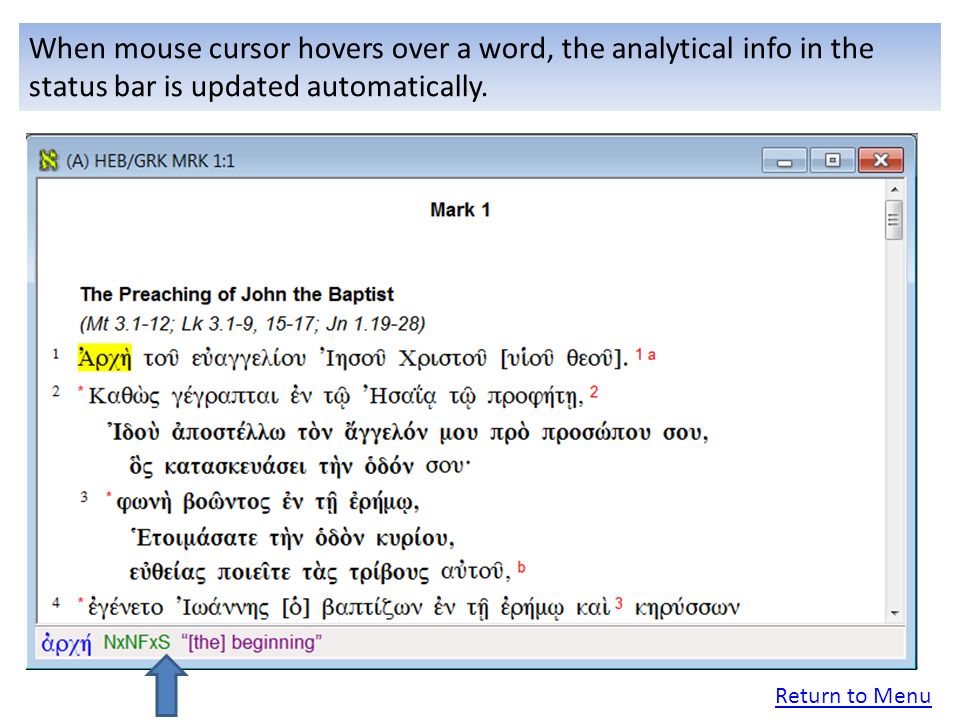The height and width of the screenshot is (720, 960).
Task: Click the word τρίβους
Action: click(x=389, y=572)
